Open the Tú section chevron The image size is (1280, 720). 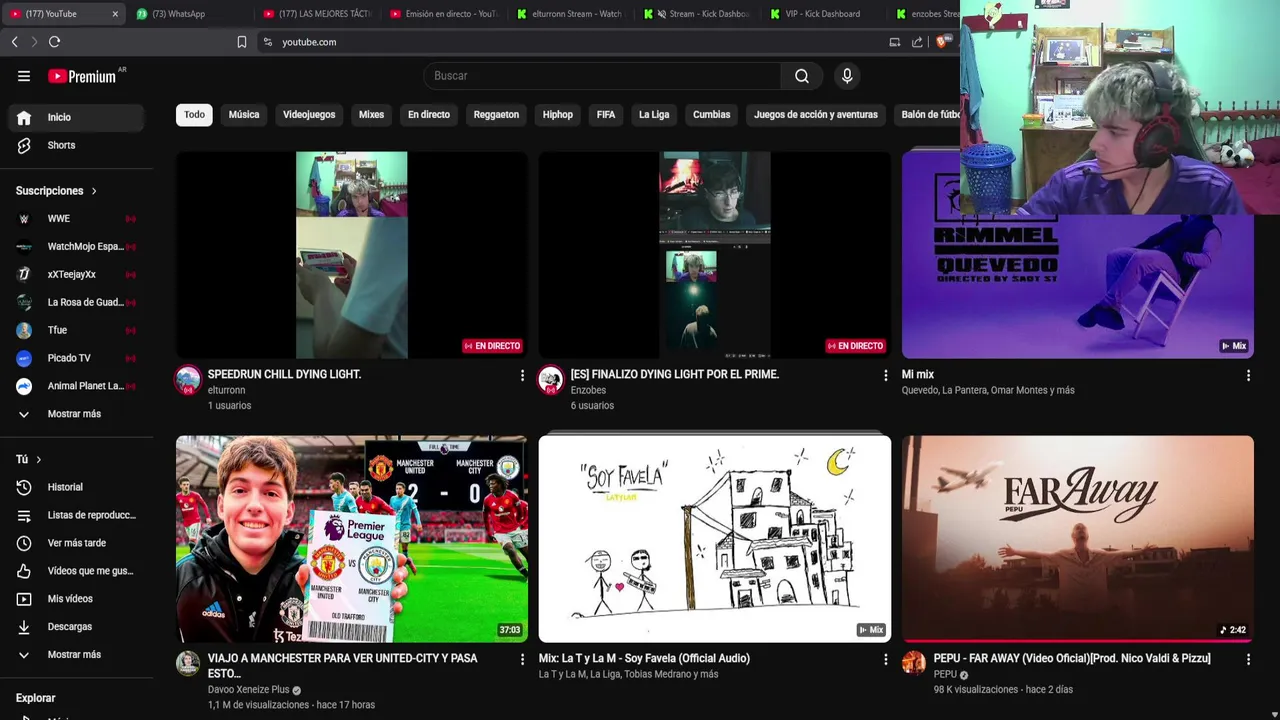38,460
